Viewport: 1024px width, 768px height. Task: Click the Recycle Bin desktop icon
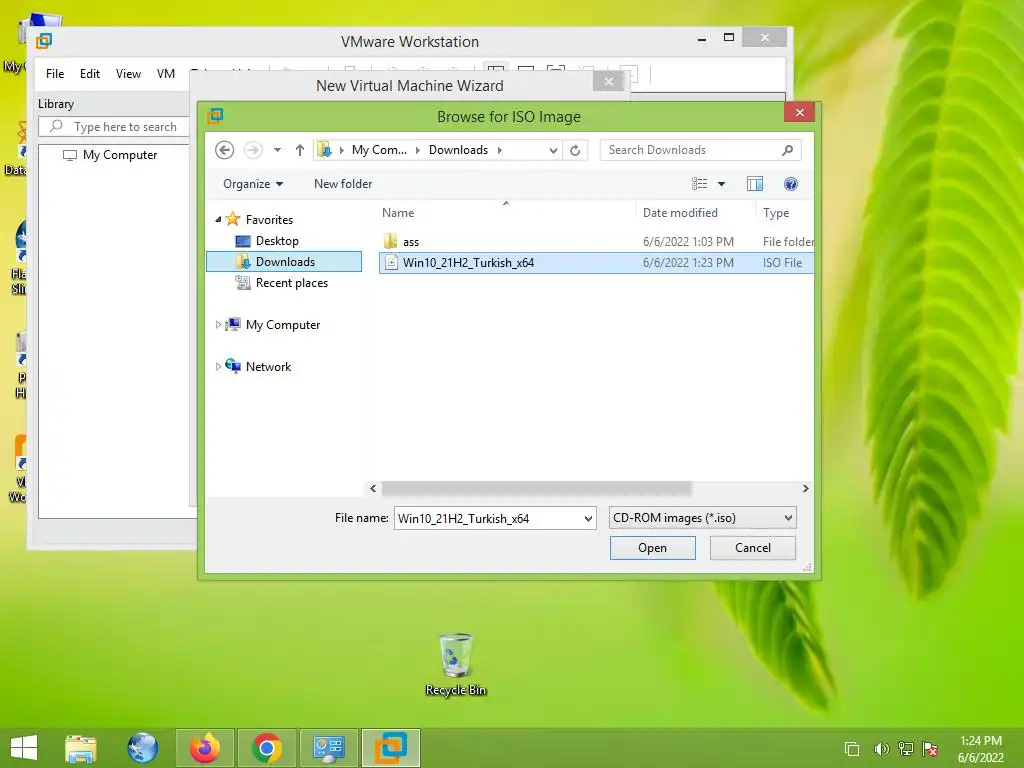[x=455, y=664]
